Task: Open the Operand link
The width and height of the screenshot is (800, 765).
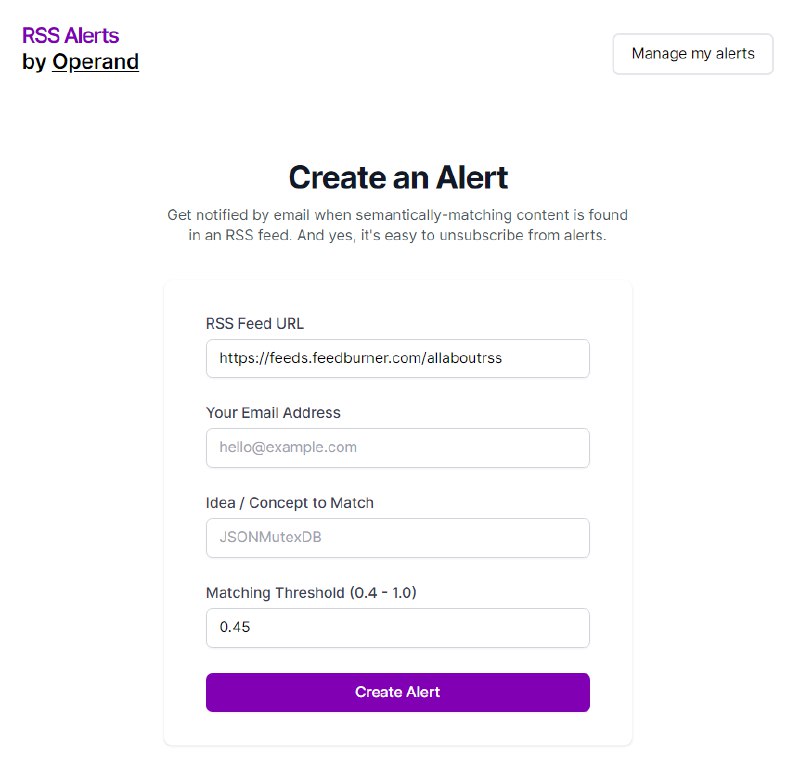Action: coord(96,62)
